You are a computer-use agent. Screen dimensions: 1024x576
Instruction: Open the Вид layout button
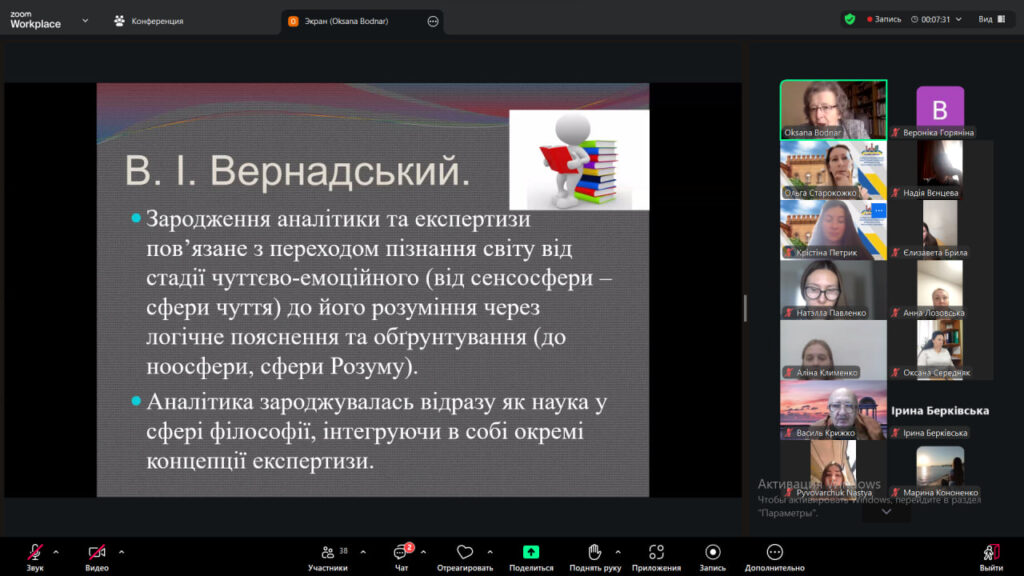pos(990,19)
